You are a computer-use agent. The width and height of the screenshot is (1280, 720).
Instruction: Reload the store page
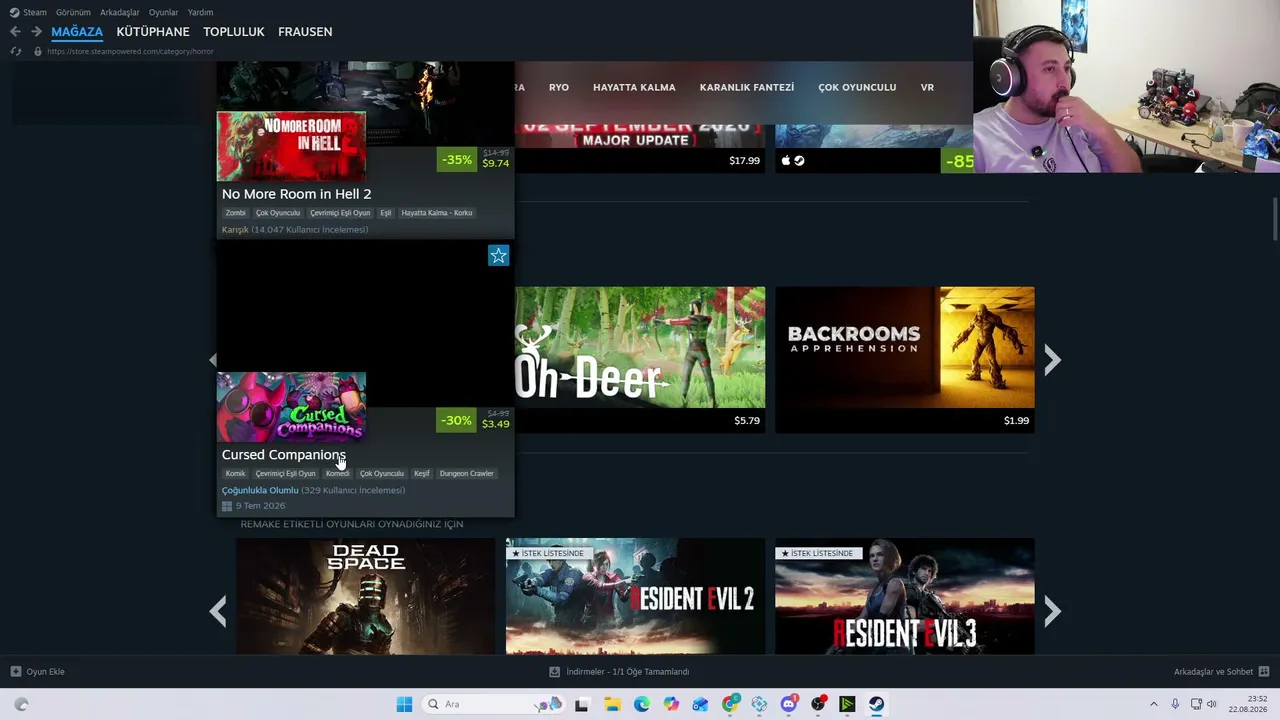tap(15, 51)
